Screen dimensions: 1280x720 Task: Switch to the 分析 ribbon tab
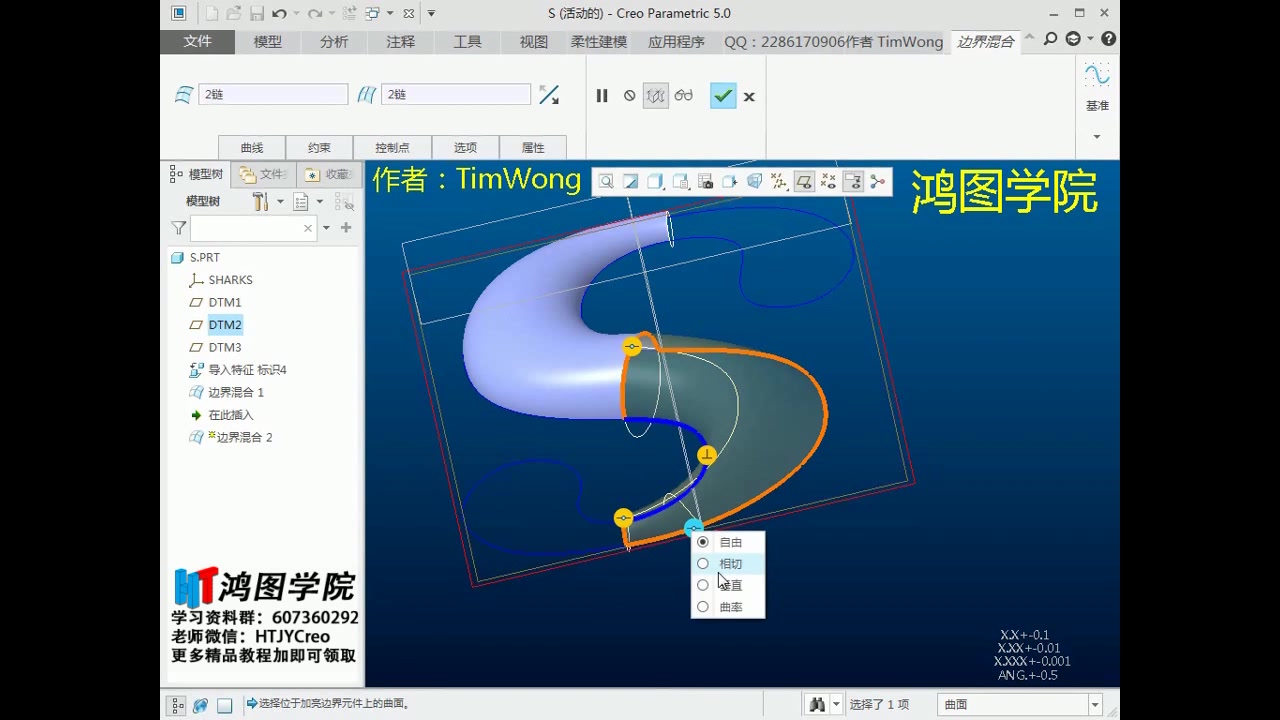point(334,41)
